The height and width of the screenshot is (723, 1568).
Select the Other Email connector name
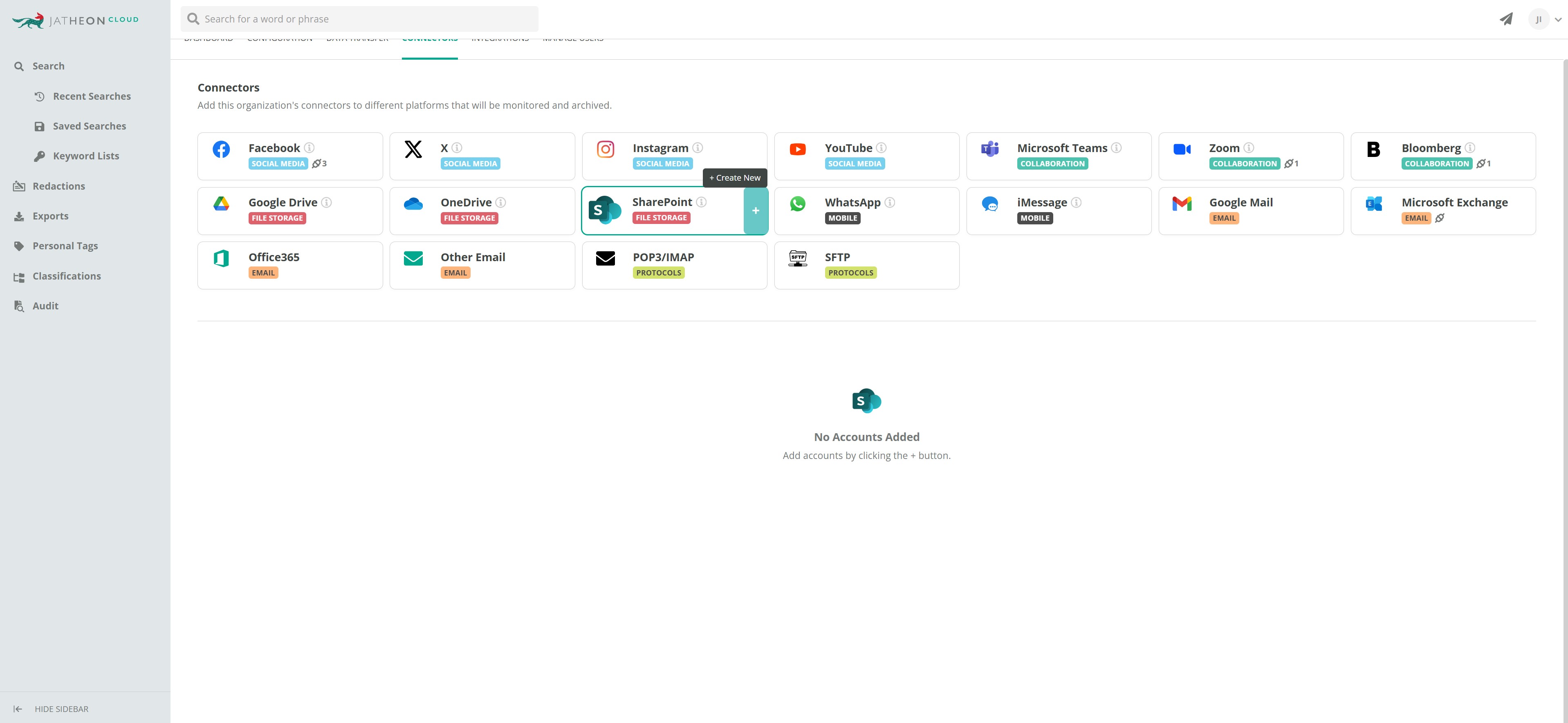473,257
